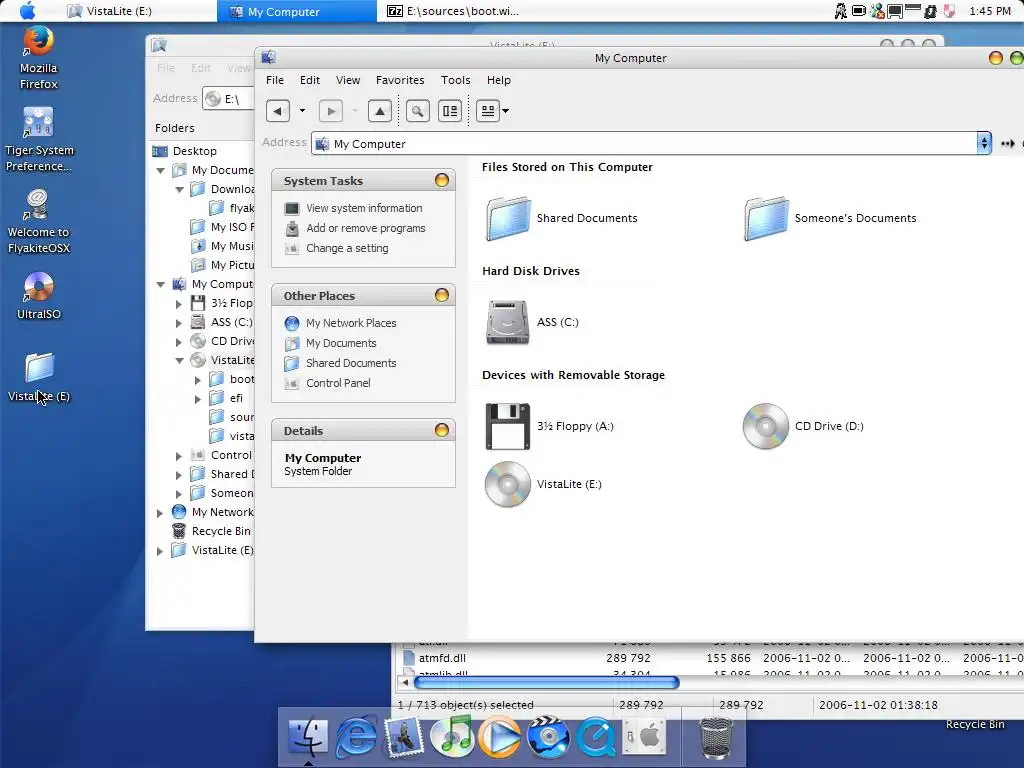
Task: Open the Trash basket in dock
Action: coord(716,738)
